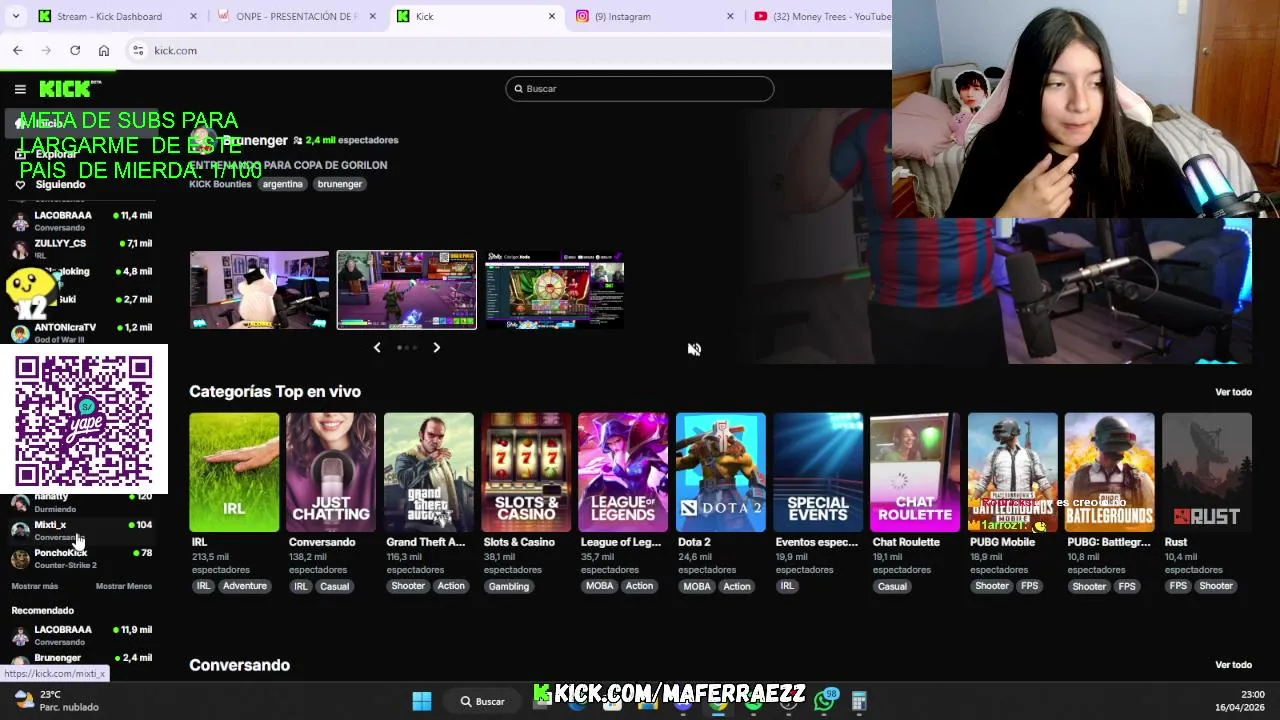
Task: Open the Chat Roulette category card
Action: click(915, 472)
